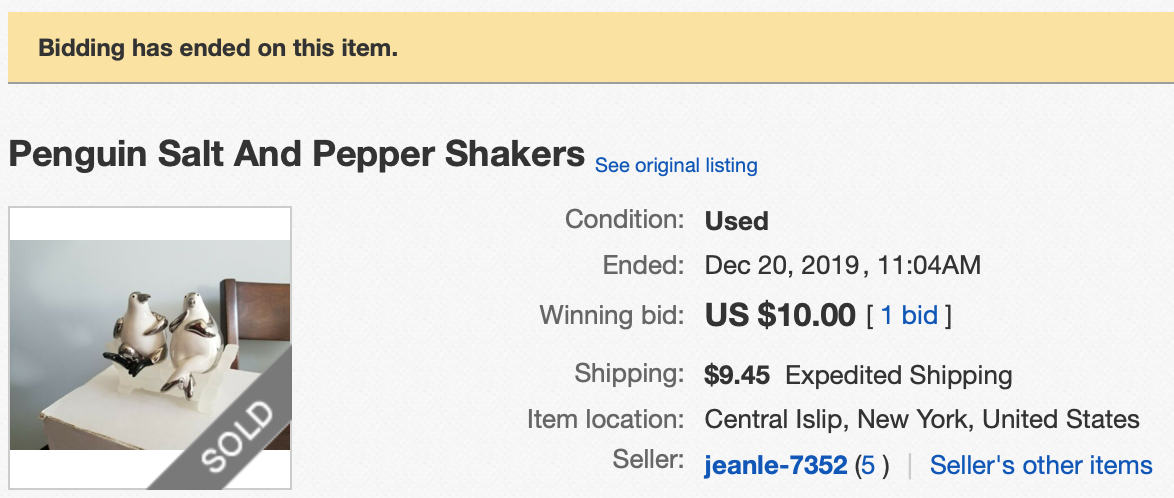Click the Seller label
Viewport: 1174px width, 498px height.
648,460
